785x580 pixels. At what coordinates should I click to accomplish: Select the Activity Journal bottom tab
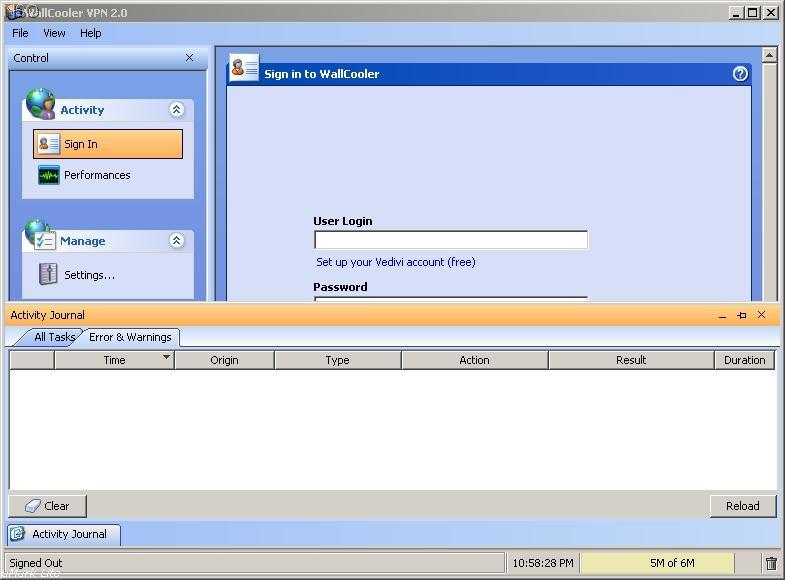click(64, 534)
